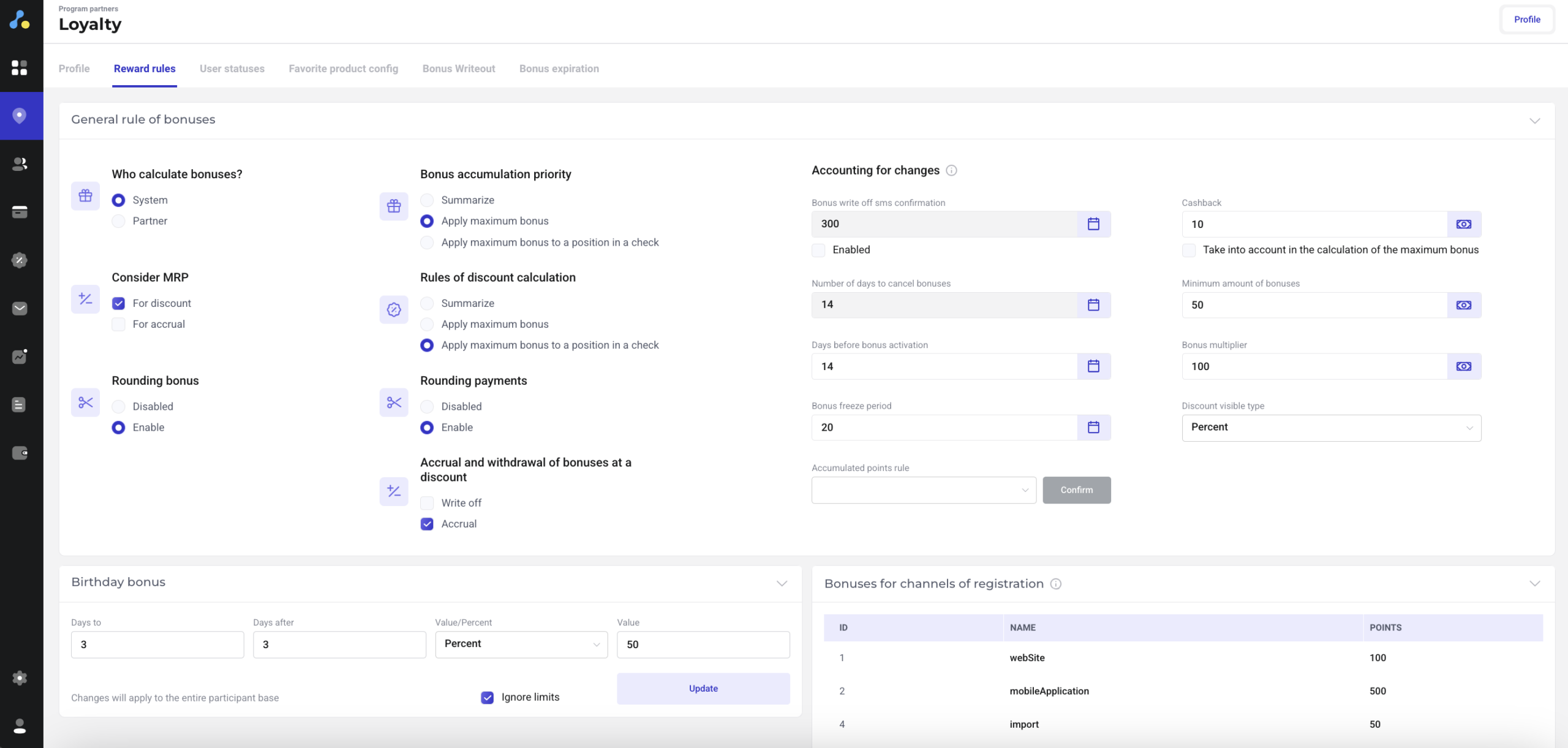Click the Days before bonus activation field

pyautogui.click(x=943, y=366)
